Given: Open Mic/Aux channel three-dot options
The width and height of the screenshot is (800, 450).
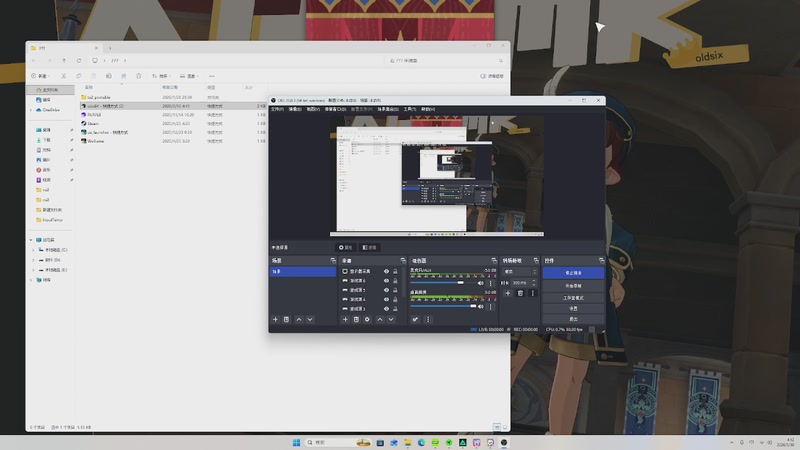Looking at the screenshot, I should click(x=491, y=283).
